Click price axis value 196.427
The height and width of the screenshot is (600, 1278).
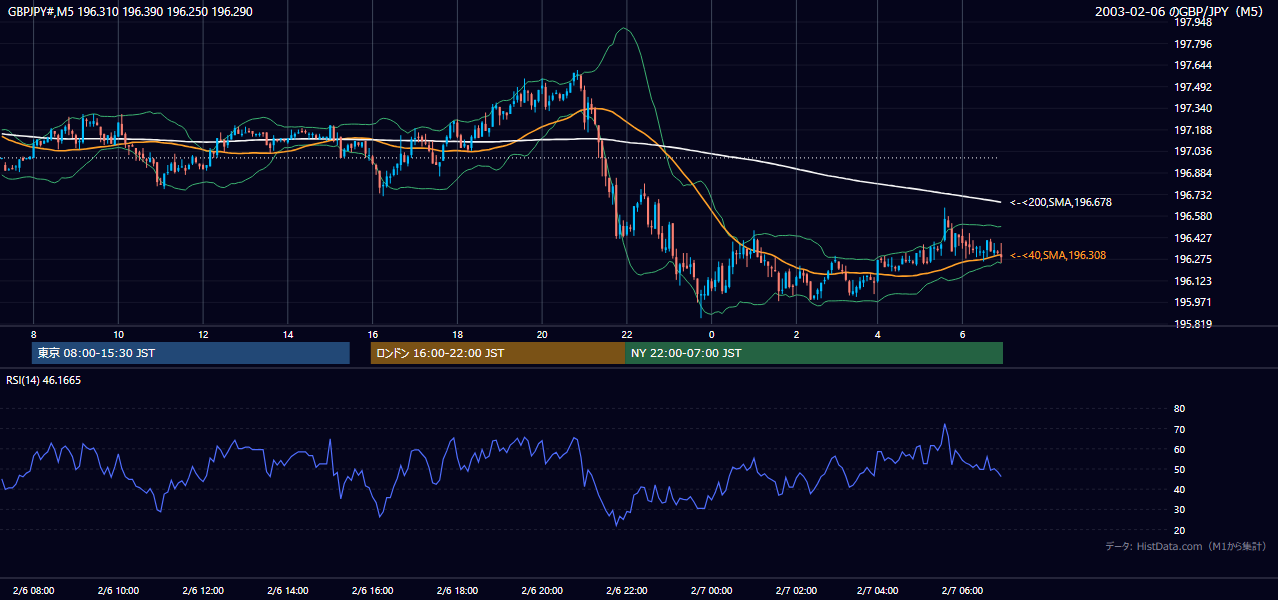(x=1193, y=238)
